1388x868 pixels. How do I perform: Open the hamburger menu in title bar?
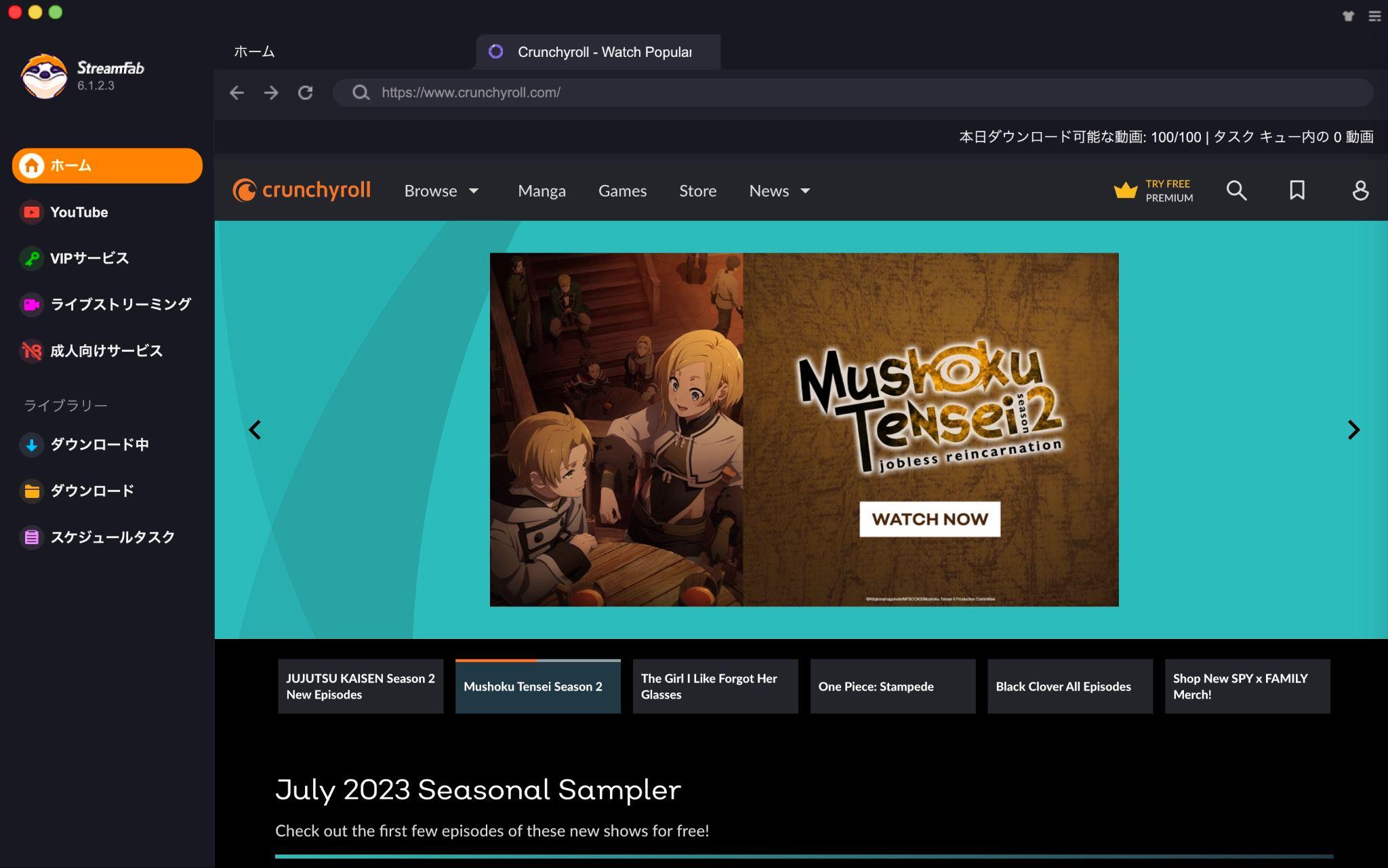[1375, 16]
